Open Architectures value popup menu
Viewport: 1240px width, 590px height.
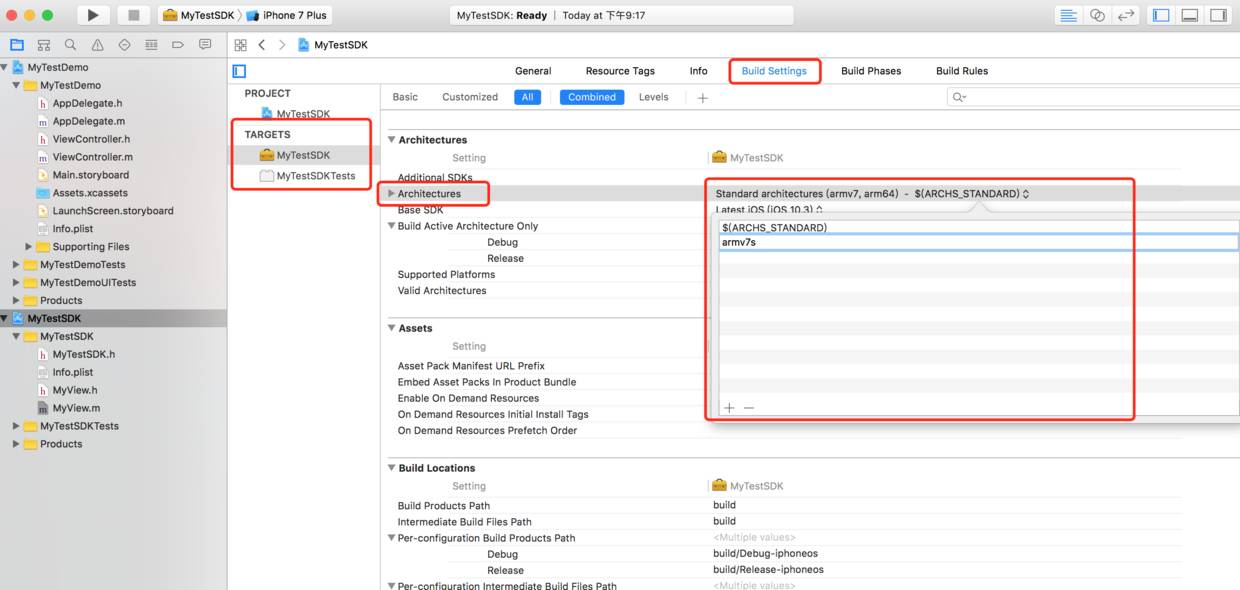[x=872, y=194]
